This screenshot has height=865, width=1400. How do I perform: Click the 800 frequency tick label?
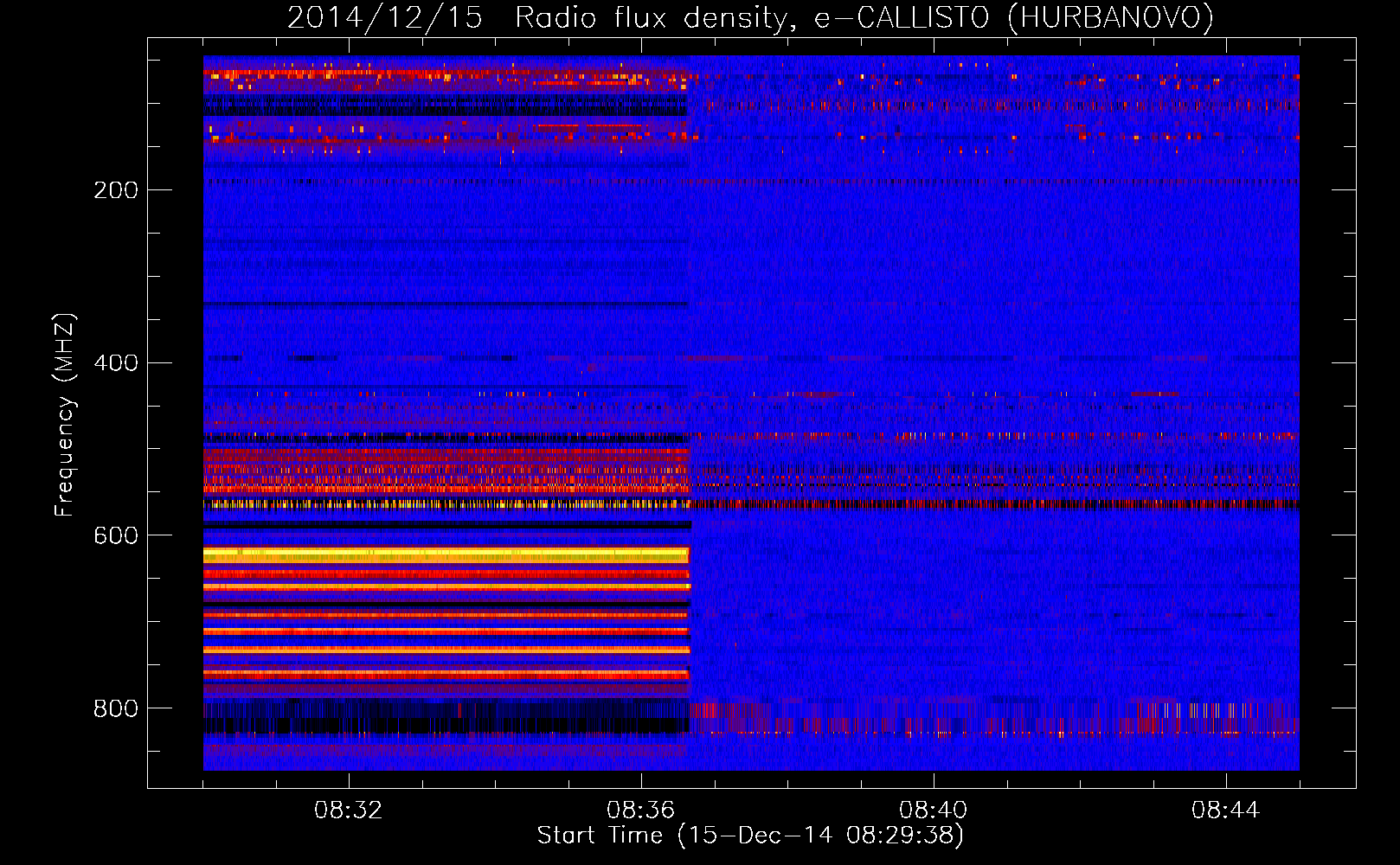(116, 709)
